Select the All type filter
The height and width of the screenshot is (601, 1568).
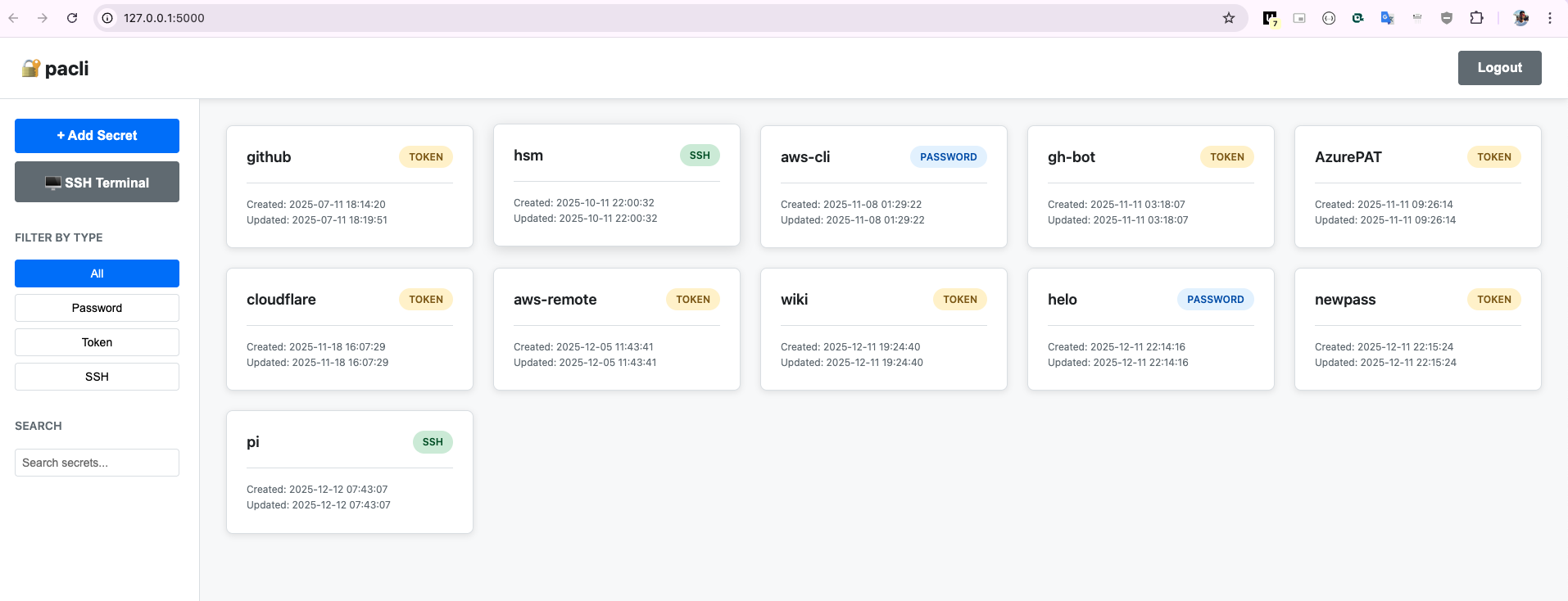[x=97, y=273]
